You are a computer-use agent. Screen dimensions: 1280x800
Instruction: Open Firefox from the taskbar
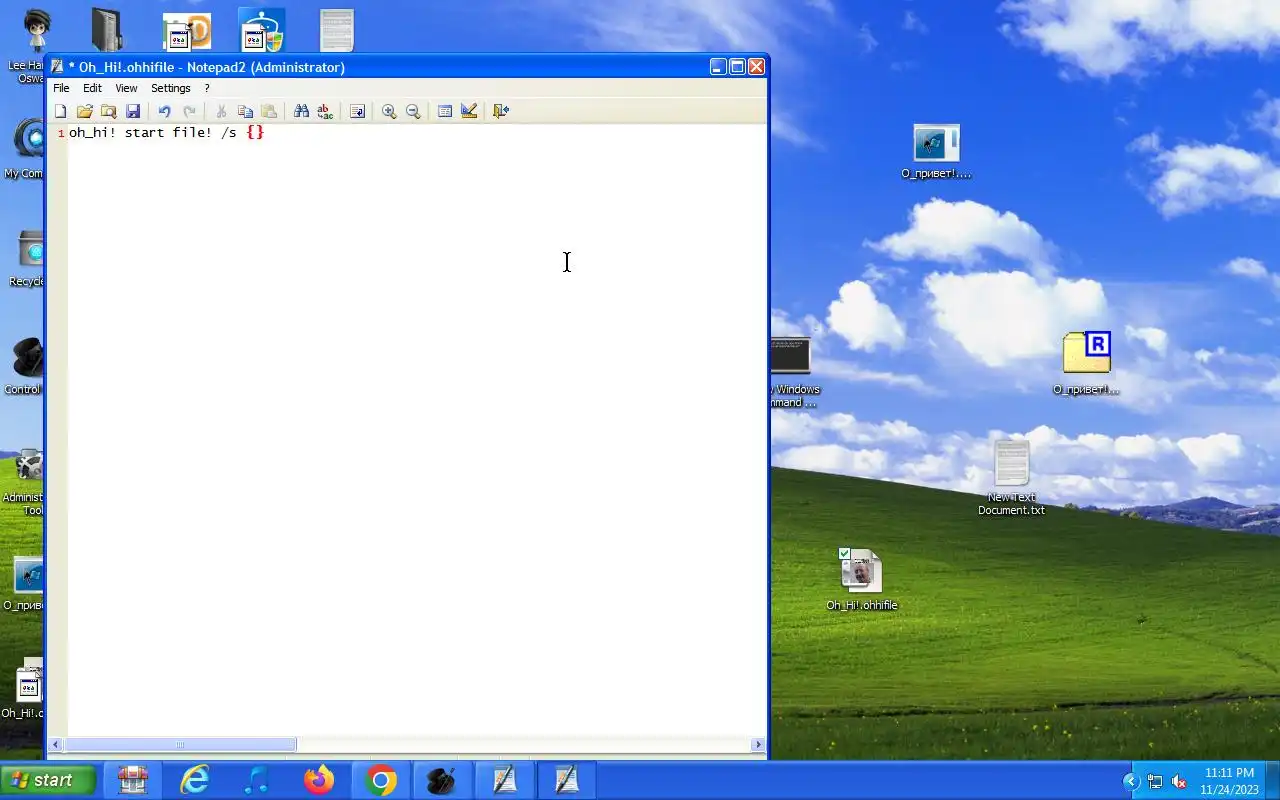click(x=319, y=780)
